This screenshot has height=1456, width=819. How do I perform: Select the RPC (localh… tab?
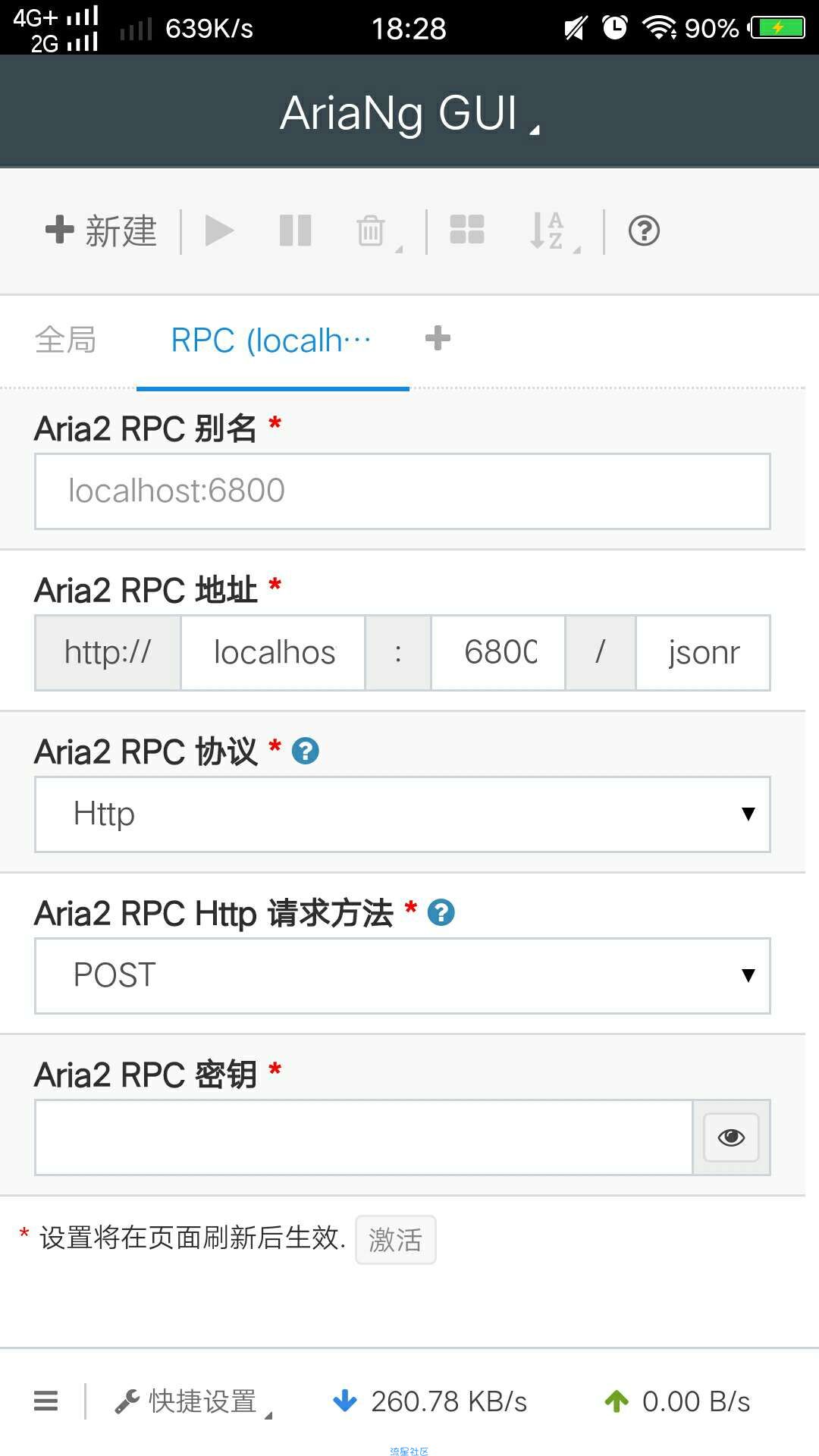click(x=271, y=340)
